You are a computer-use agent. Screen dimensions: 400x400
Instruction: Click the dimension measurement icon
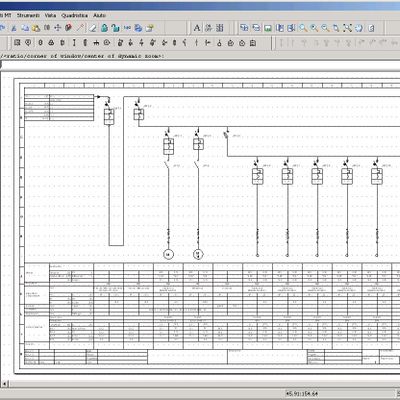pyautogui.click(x=127, y=28)
